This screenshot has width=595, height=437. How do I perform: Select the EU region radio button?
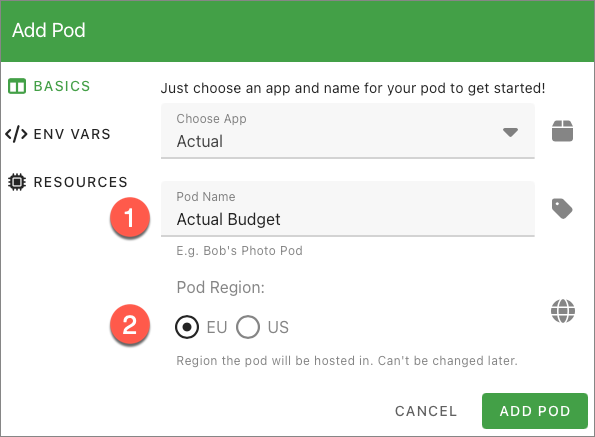(x=187, y=327)
